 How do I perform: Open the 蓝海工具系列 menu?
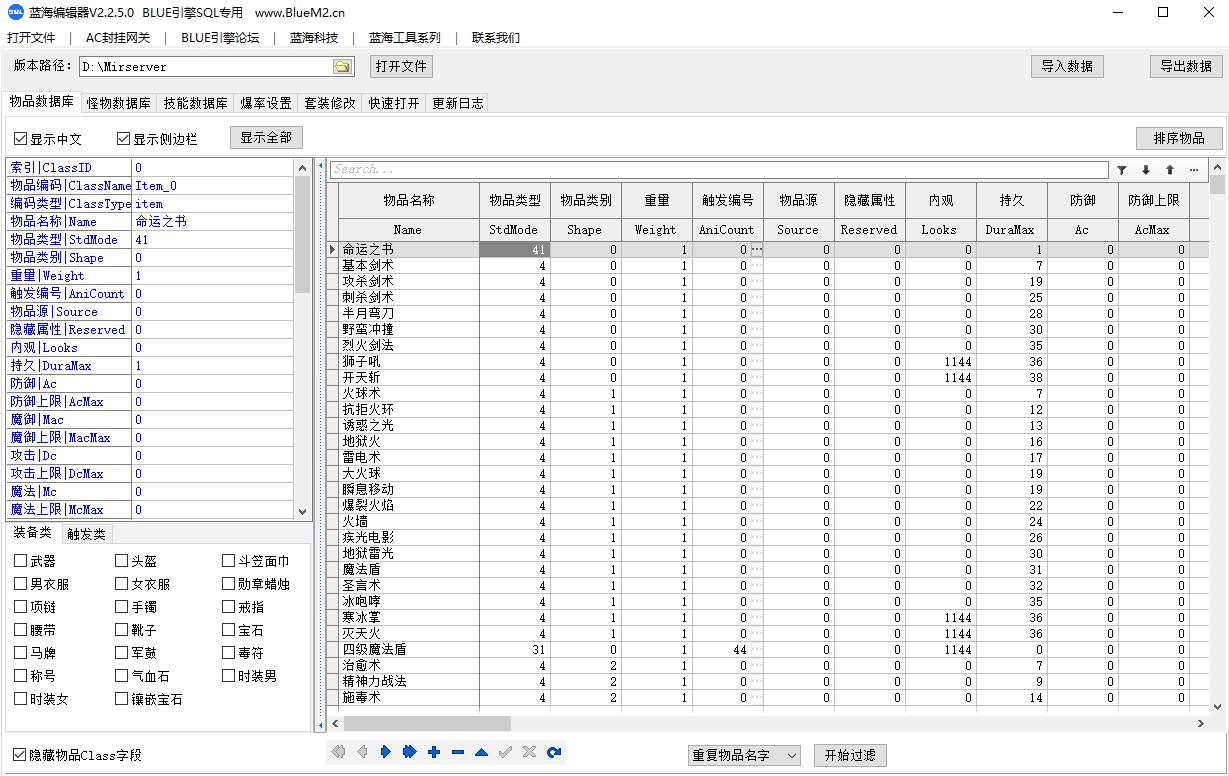(404, 38)
